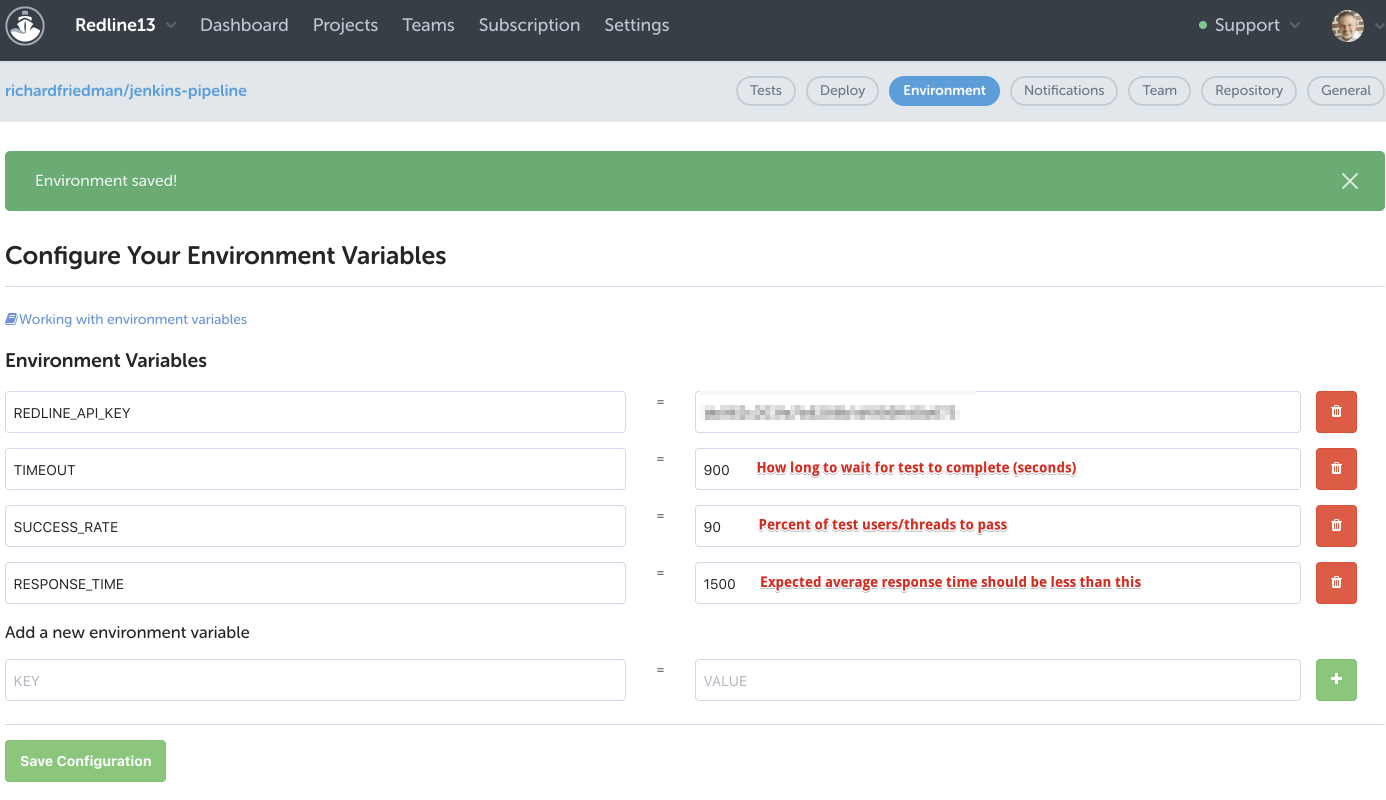Viewport: 1386px width, 800px height.
Task: Go to Dashboard in the top navigation
Action: (244, 25)
